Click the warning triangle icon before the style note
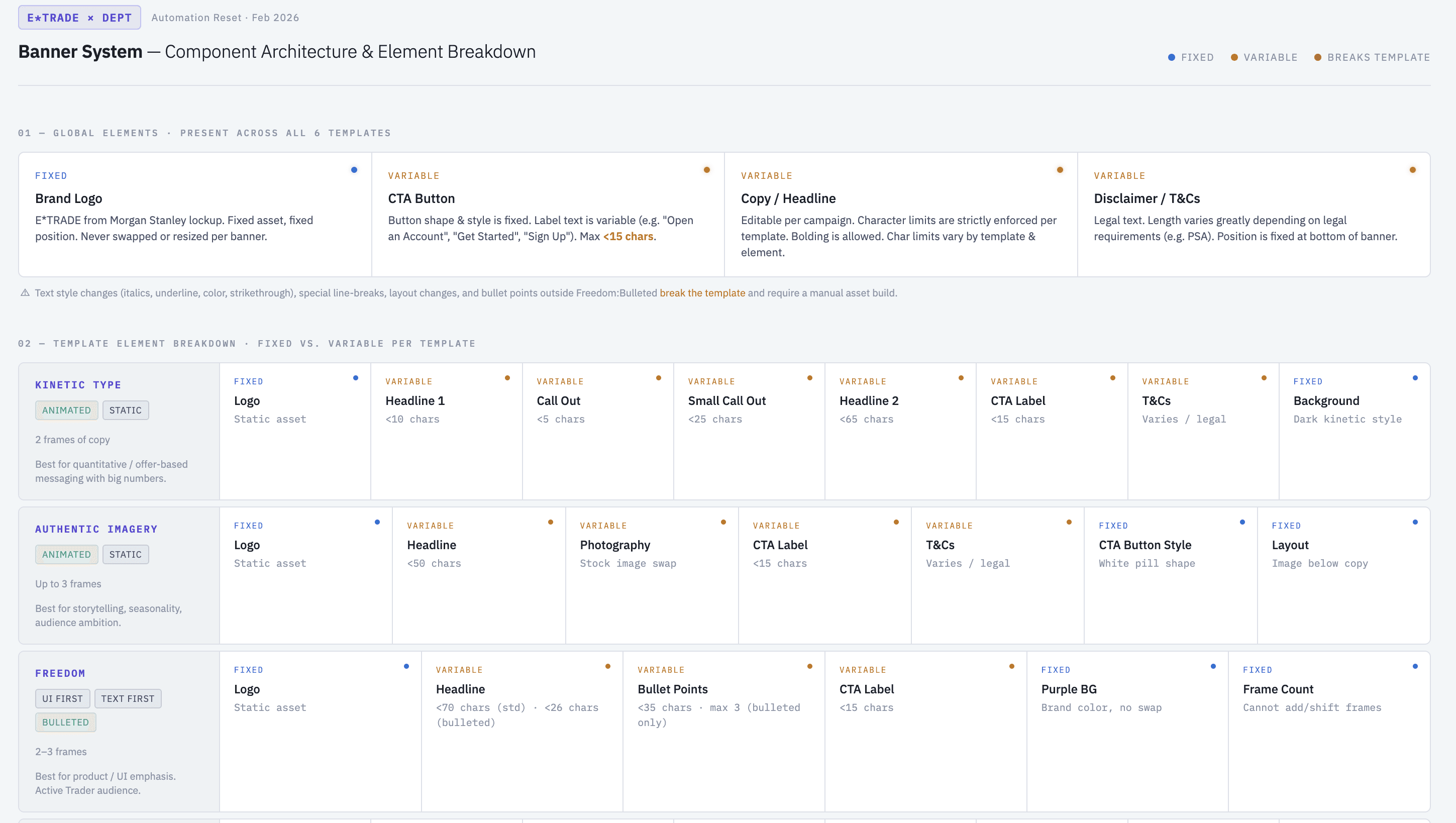Image resolution: width=1456 pixels, height=823 pixels. (x=25, y=293)
